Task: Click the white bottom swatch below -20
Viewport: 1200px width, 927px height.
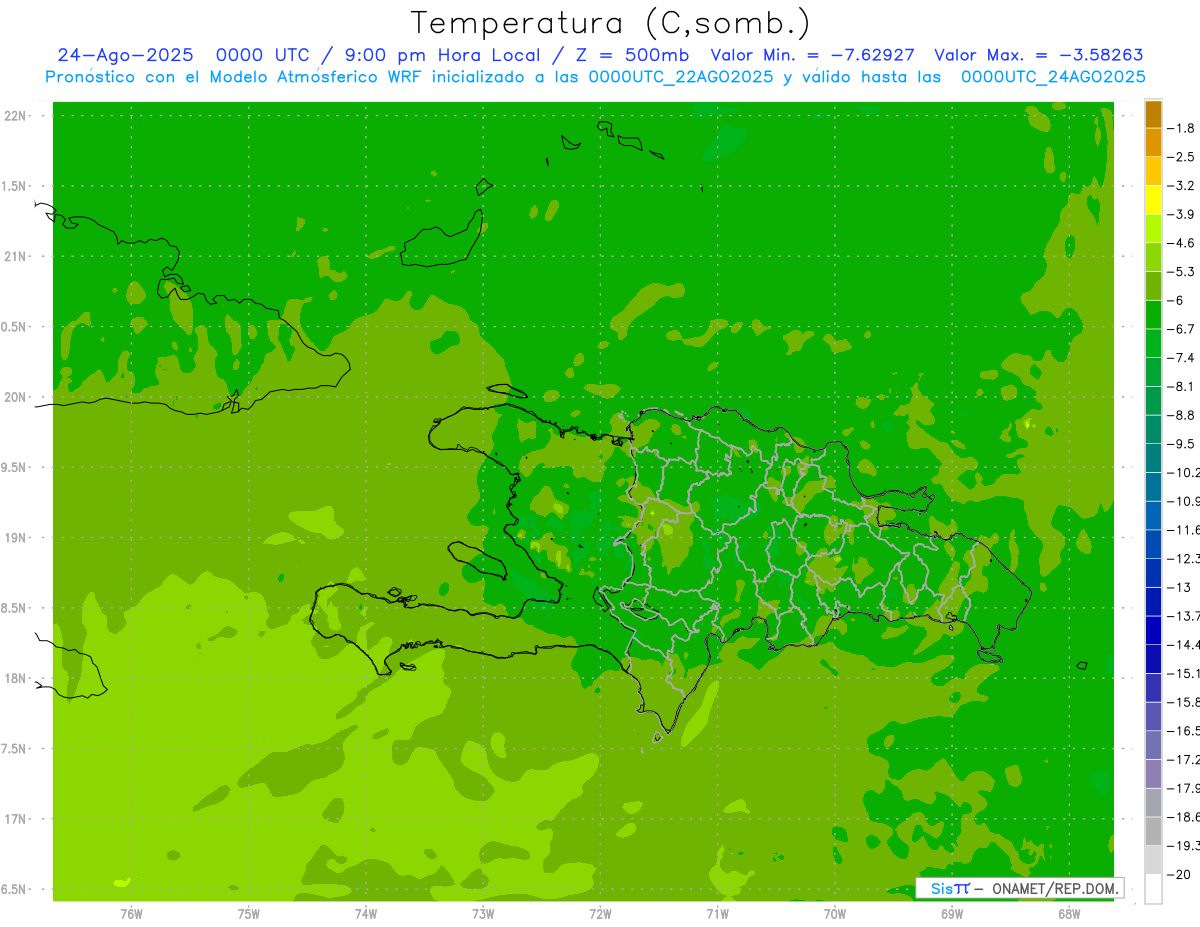Action: [x=1153, y=888]
